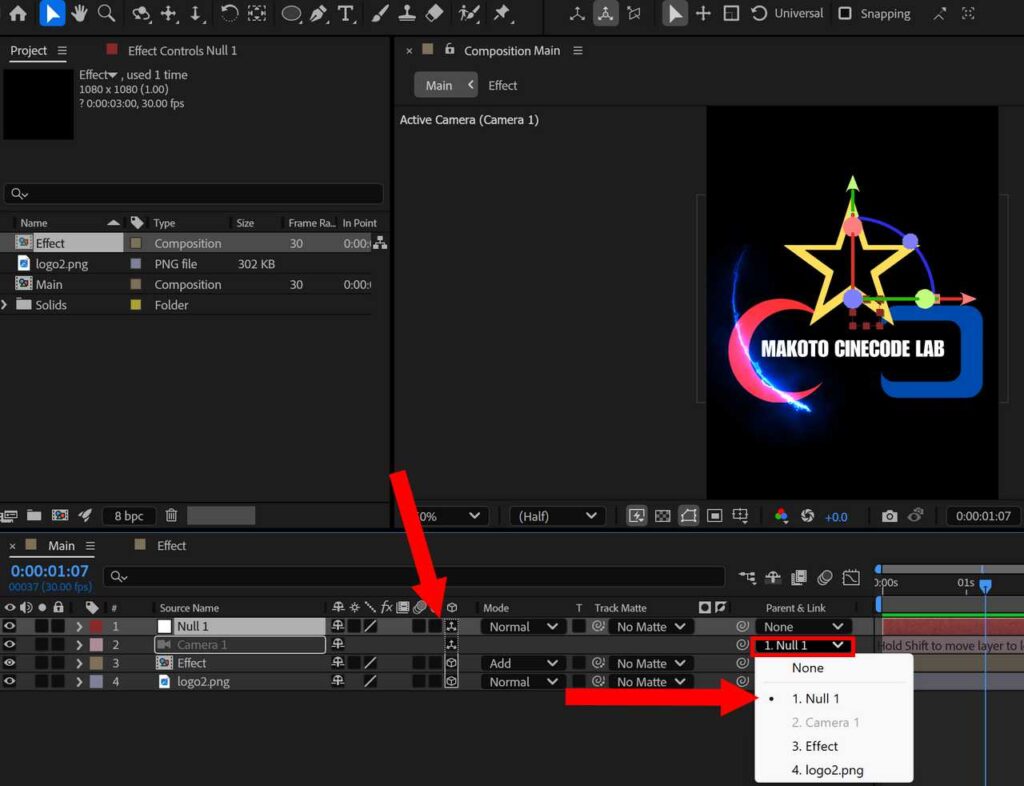The height and width of the screenshot is (786, 1024).
Task: Open the resolution (Half) dropdown
Action: point(557,516)
